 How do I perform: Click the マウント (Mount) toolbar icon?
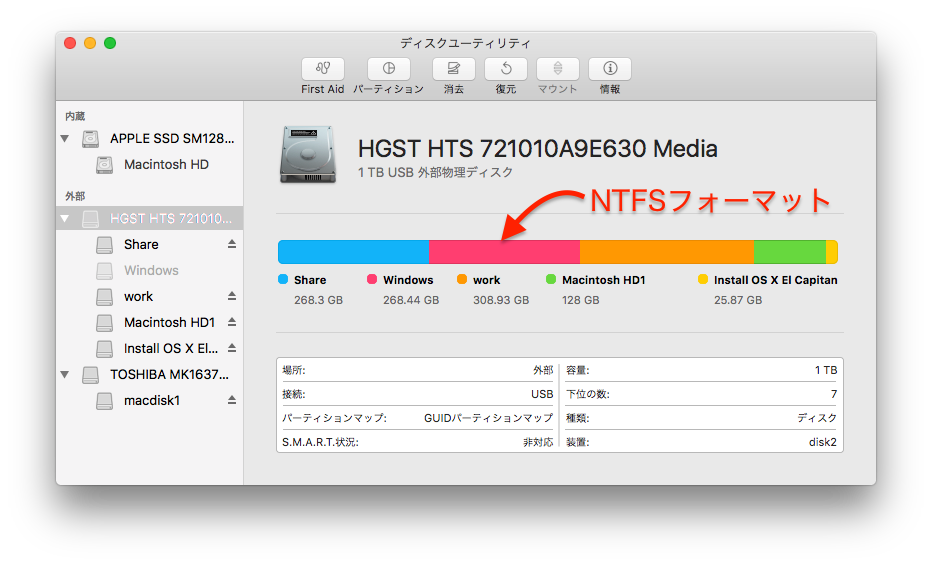coord(558,69)
